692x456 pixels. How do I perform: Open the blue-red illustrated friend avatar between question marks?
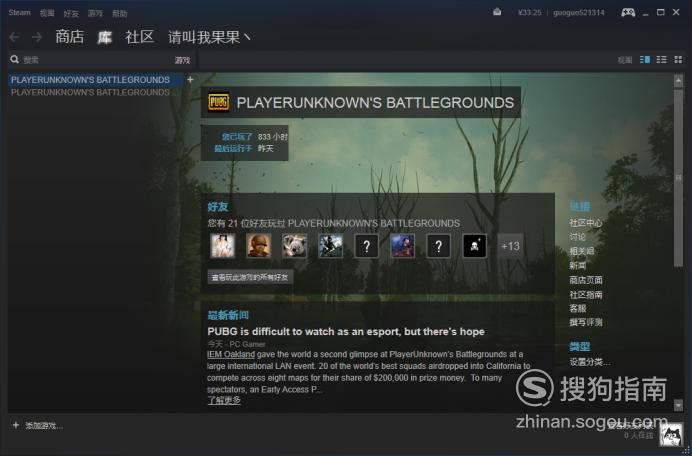click(402, 246)
